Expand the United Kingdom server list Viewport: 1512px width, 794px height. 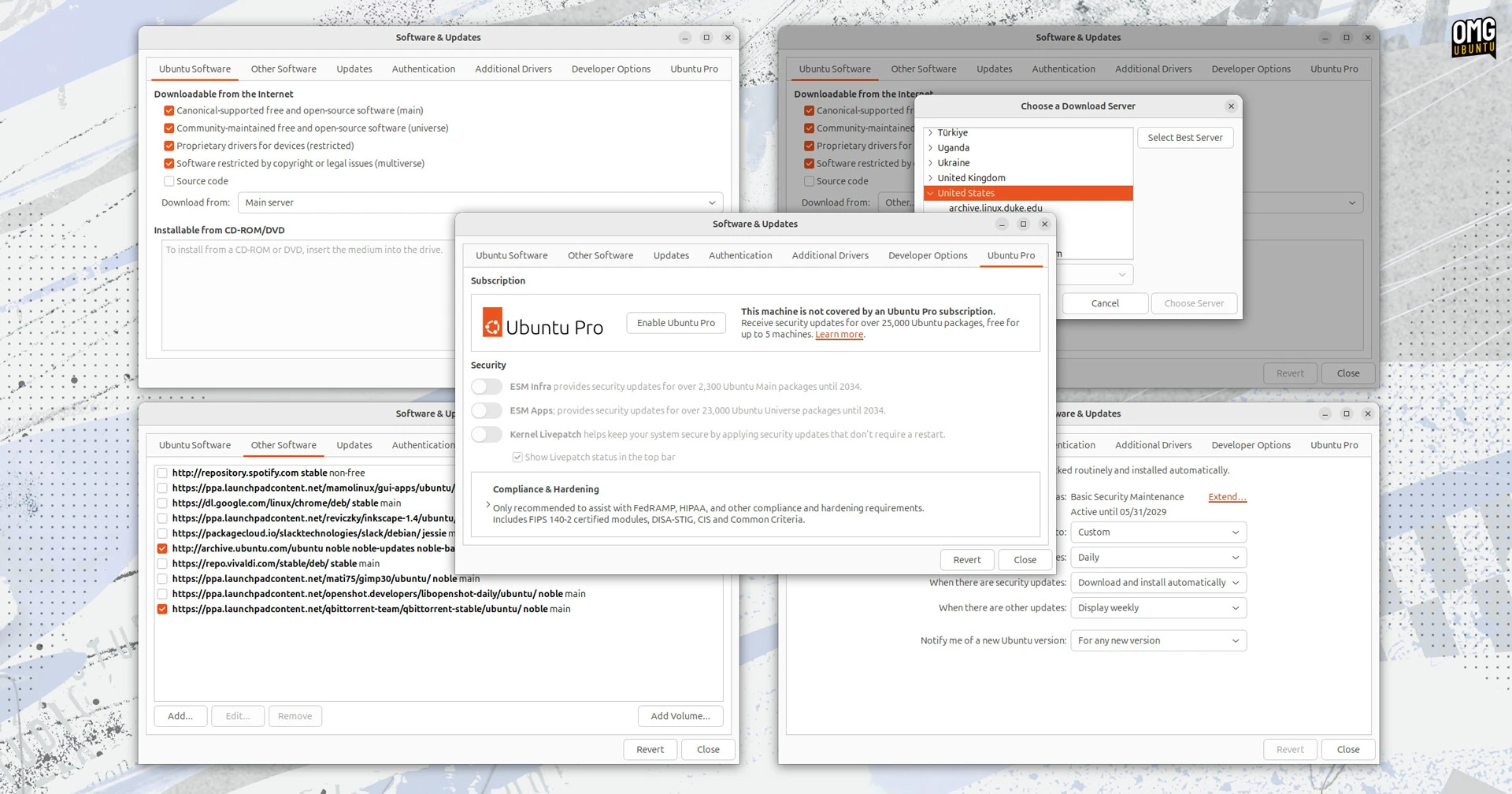click(931, 178)
